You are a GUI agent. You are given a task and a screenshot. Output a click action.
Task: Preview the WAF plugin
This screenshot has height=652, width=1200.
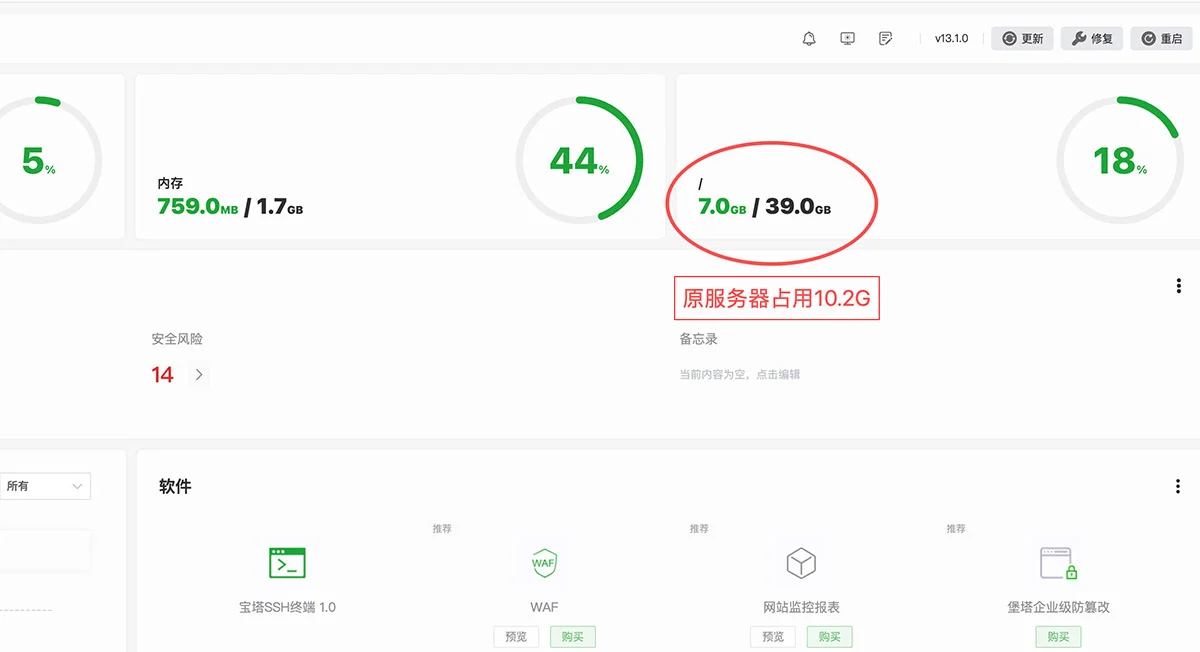pyautogui.click(x=516, y=637)
